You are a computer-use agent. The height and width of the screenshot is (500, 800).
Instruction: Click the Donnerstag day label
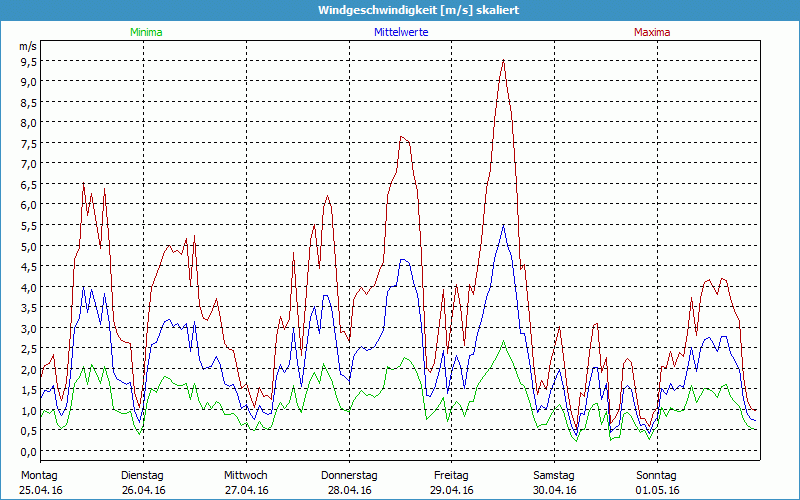pos(349,476)
